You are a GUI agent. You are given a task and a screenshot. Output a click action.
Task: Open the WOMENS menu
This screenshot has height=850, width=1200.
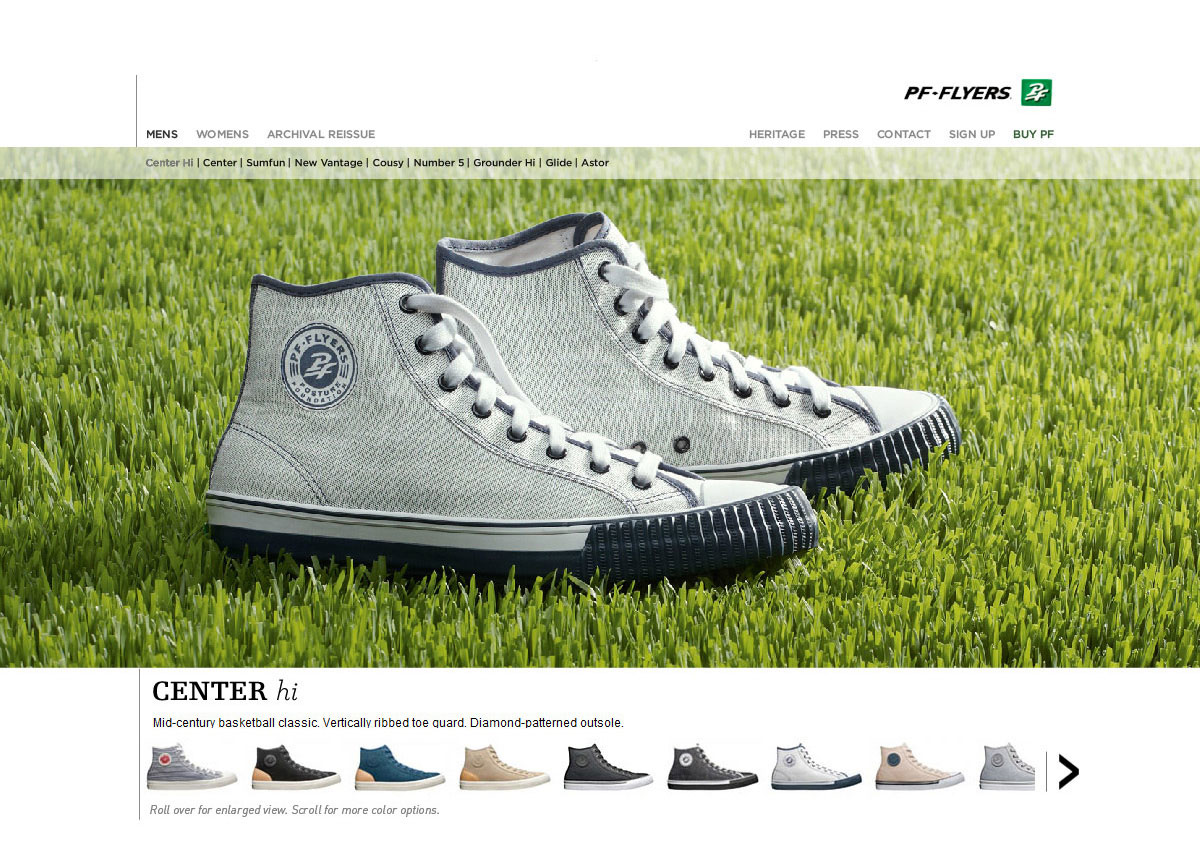222,134
